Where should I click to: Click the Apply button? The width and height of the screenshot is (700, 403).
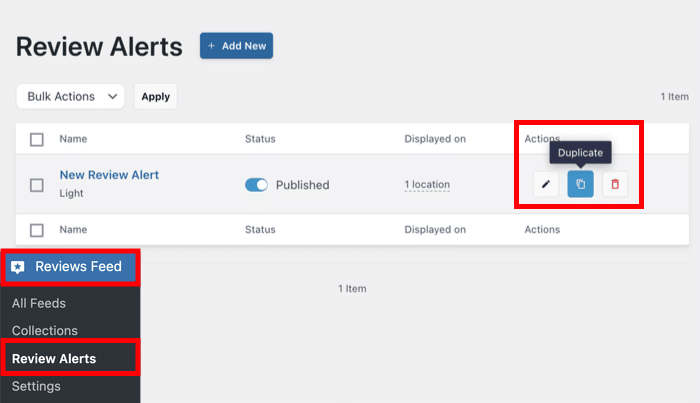155,97
